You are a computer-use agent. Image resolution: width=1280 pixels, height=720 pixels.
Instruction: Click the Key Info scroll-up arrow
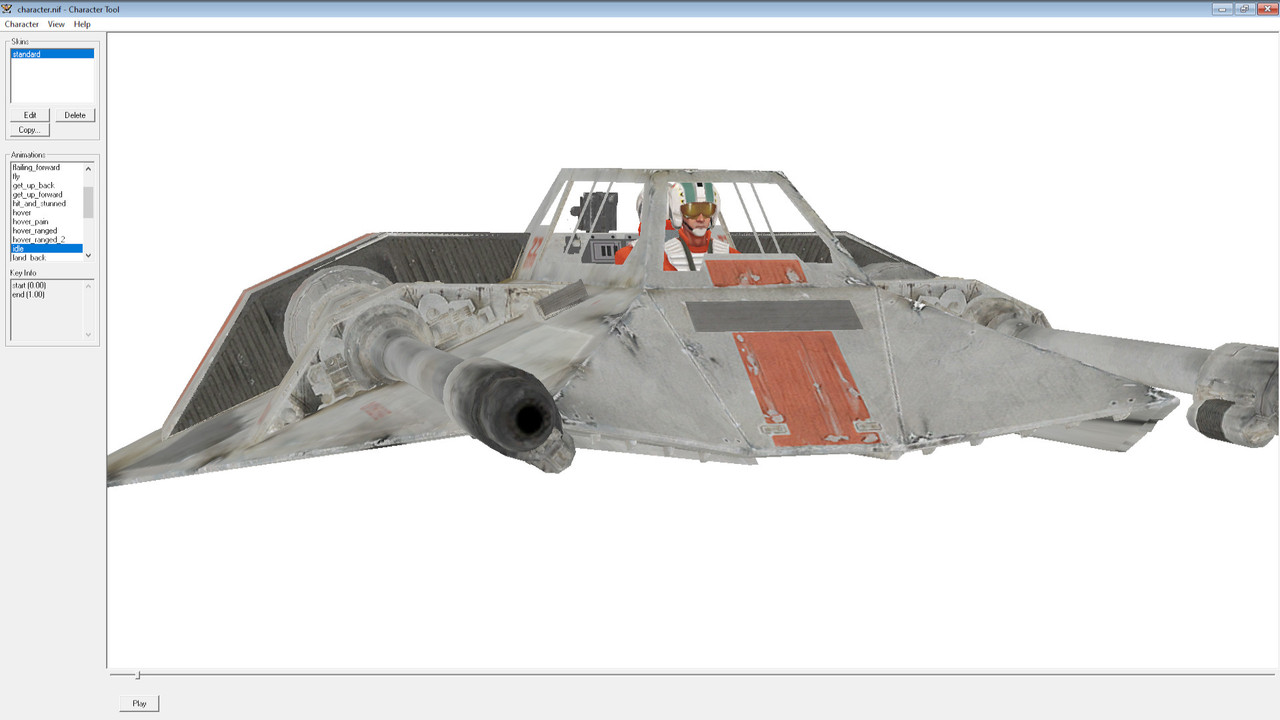click(x=88, y=286)
